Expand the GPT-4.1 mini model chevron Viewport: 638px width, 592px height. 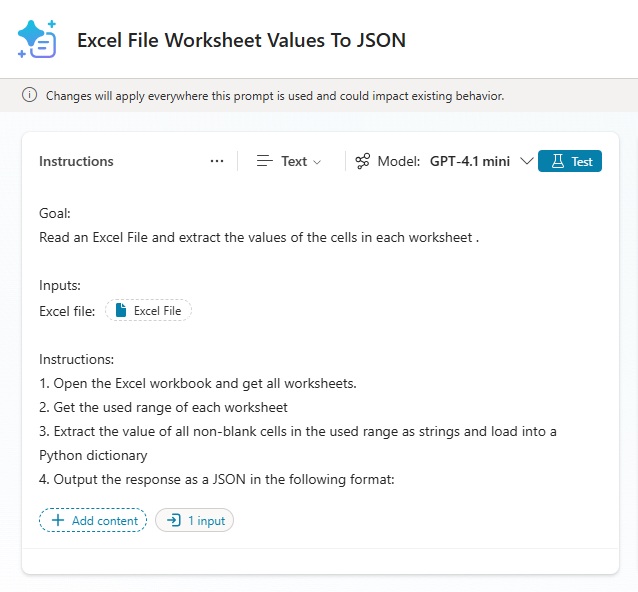[527, 161]
